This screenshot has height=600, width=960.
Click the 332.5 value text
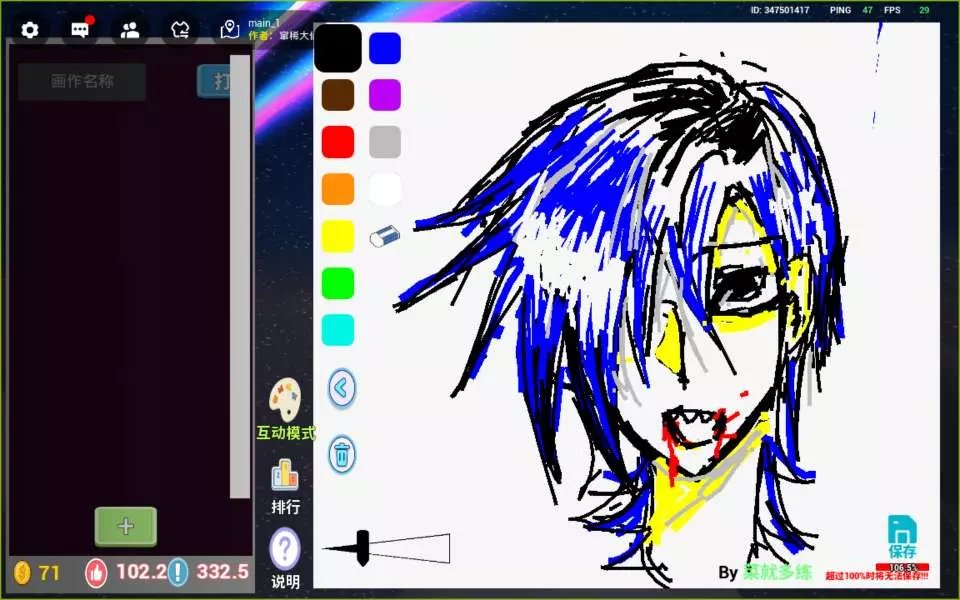222,572
